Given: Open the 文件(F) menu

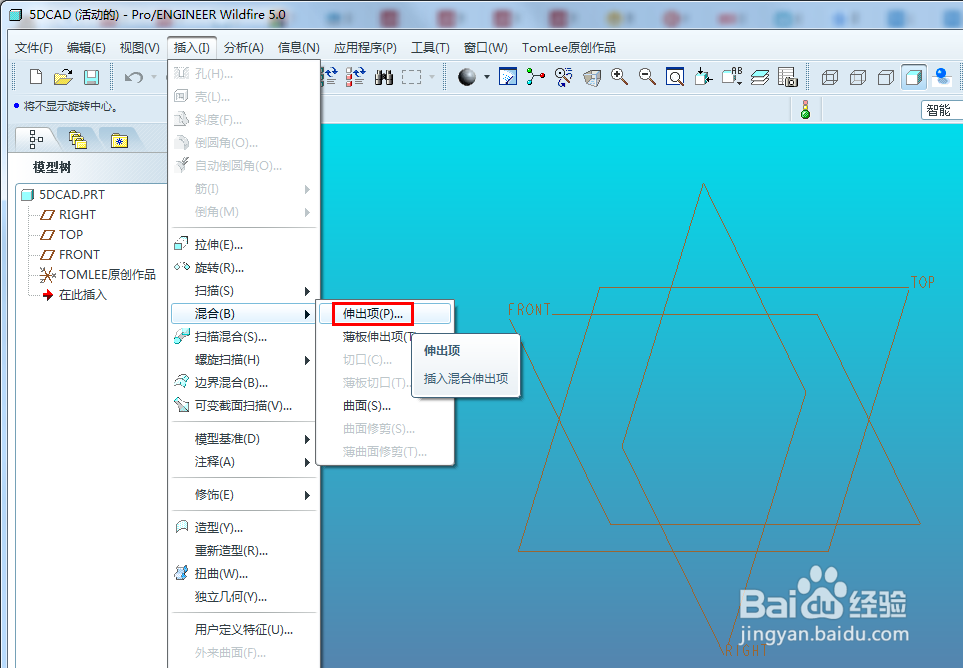Looking at the screenshot, I should point(33,48).
